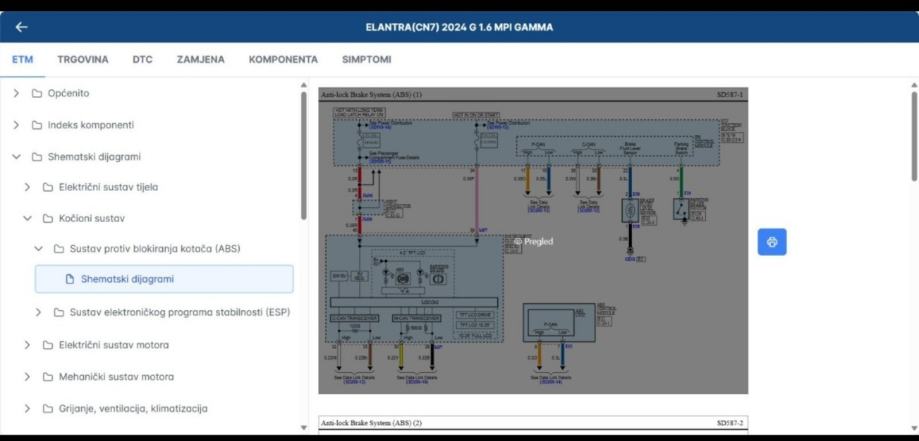Select Sustav elektroničkog programa stabilnosti (ESP)
Image resolution: width=919 pixels, height=441 pixels.
[180, 313]
